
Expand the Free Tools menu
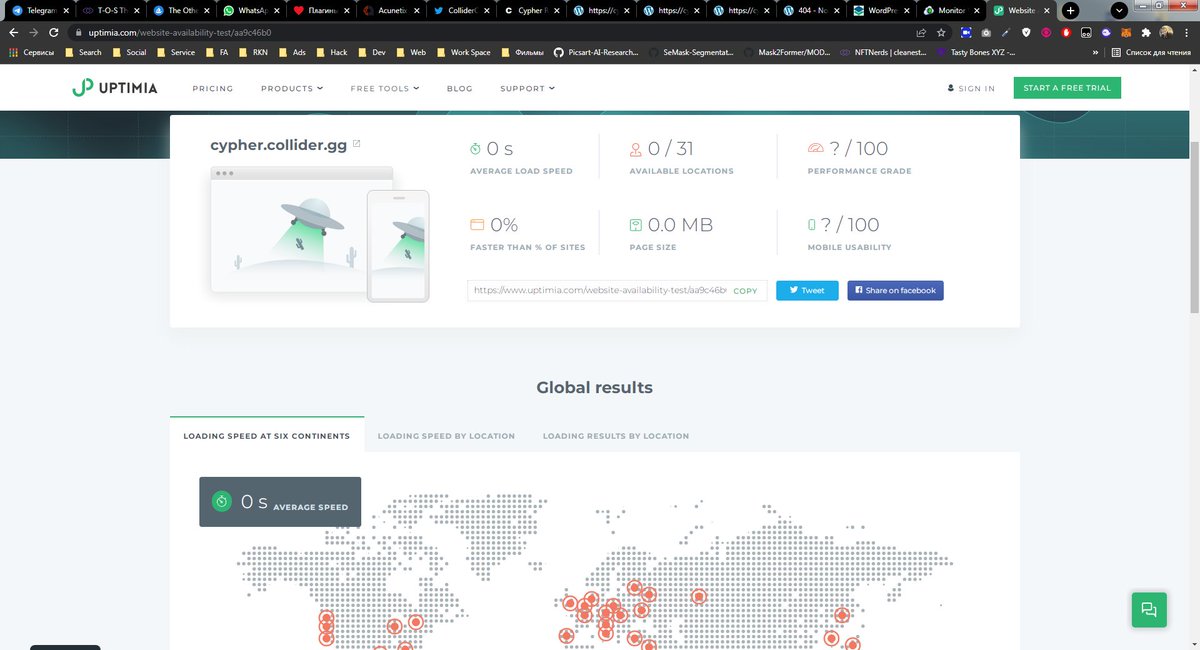point(385,88)
